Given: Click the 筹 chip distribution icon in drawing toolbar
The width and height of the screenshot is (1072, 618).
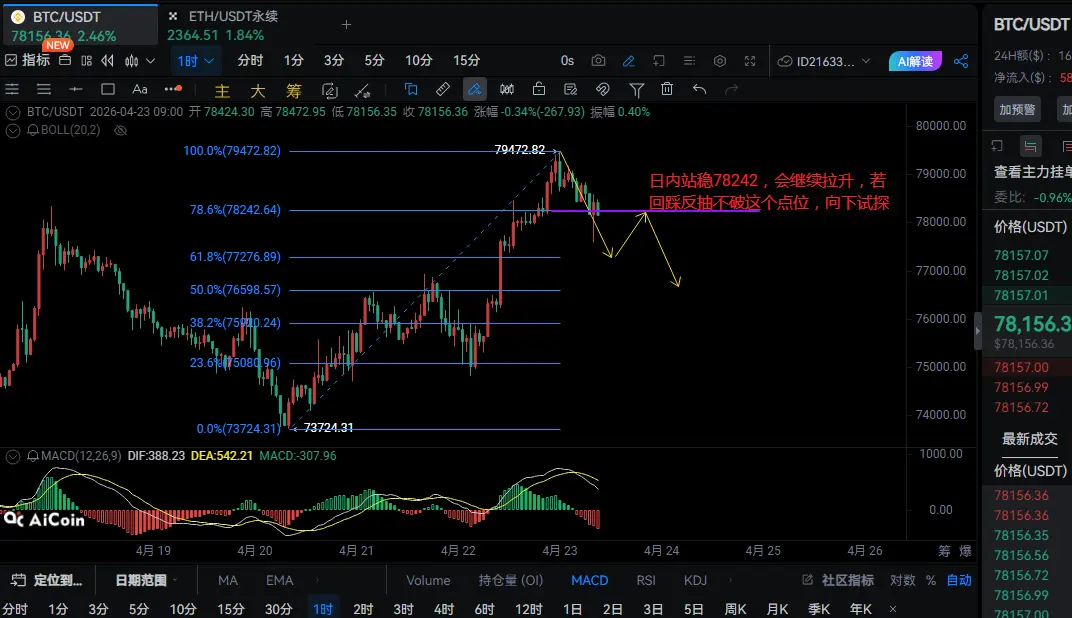Looking at the screenshot, I should click(293, 90).
